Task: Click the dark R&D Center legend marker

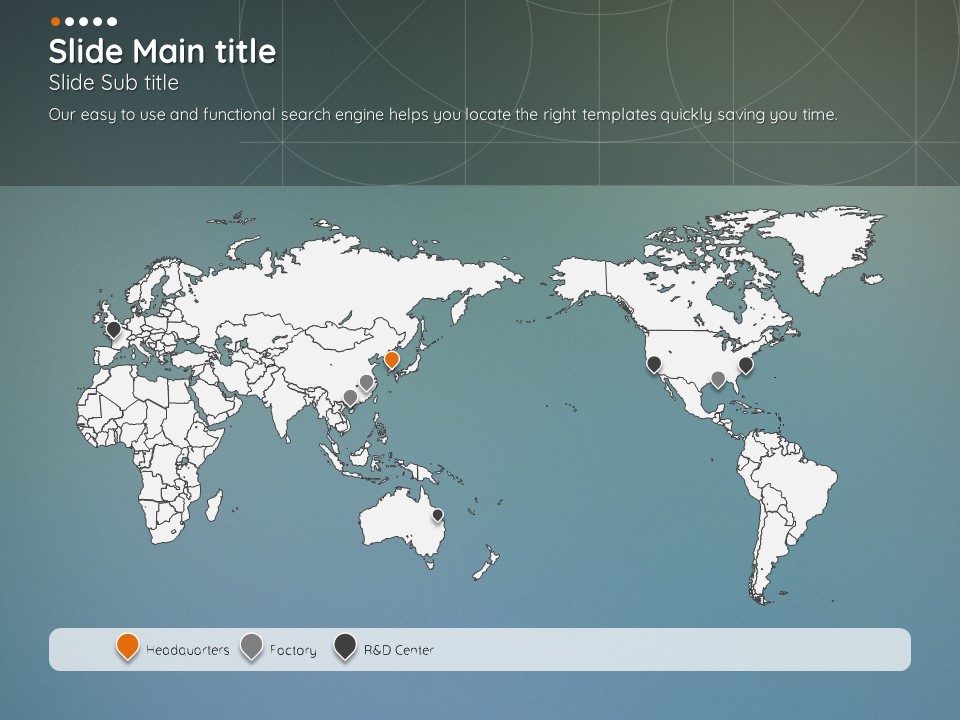Action: 345,646
